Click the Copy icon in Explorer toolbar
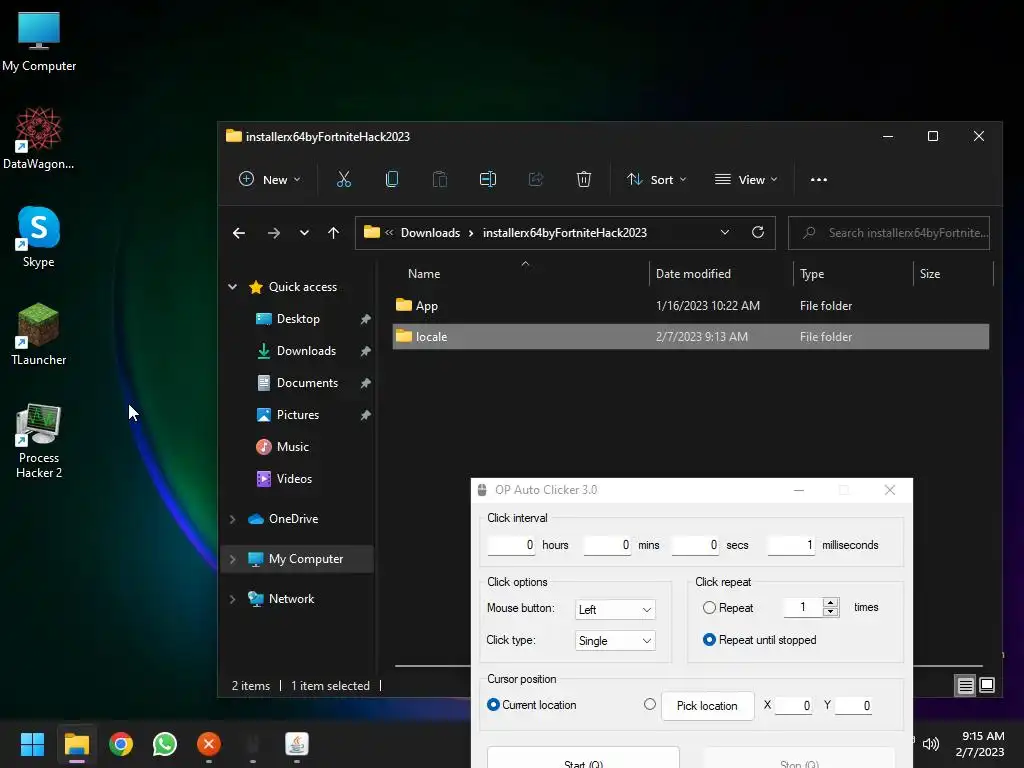1024x768 pixels. click(392, 180)
